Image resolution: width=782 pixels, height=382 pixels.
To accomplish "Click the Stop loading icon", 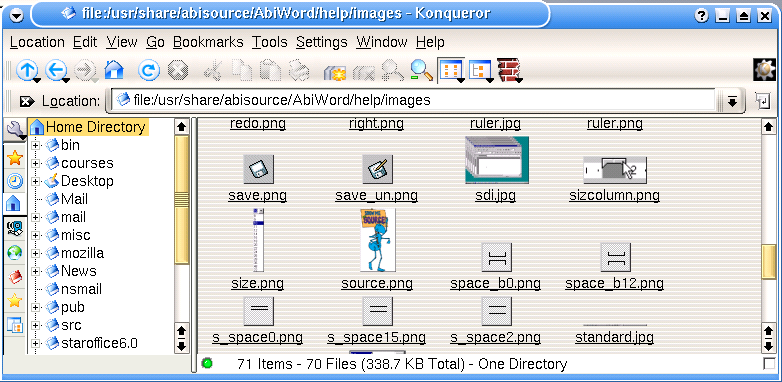I will [177, 70].
